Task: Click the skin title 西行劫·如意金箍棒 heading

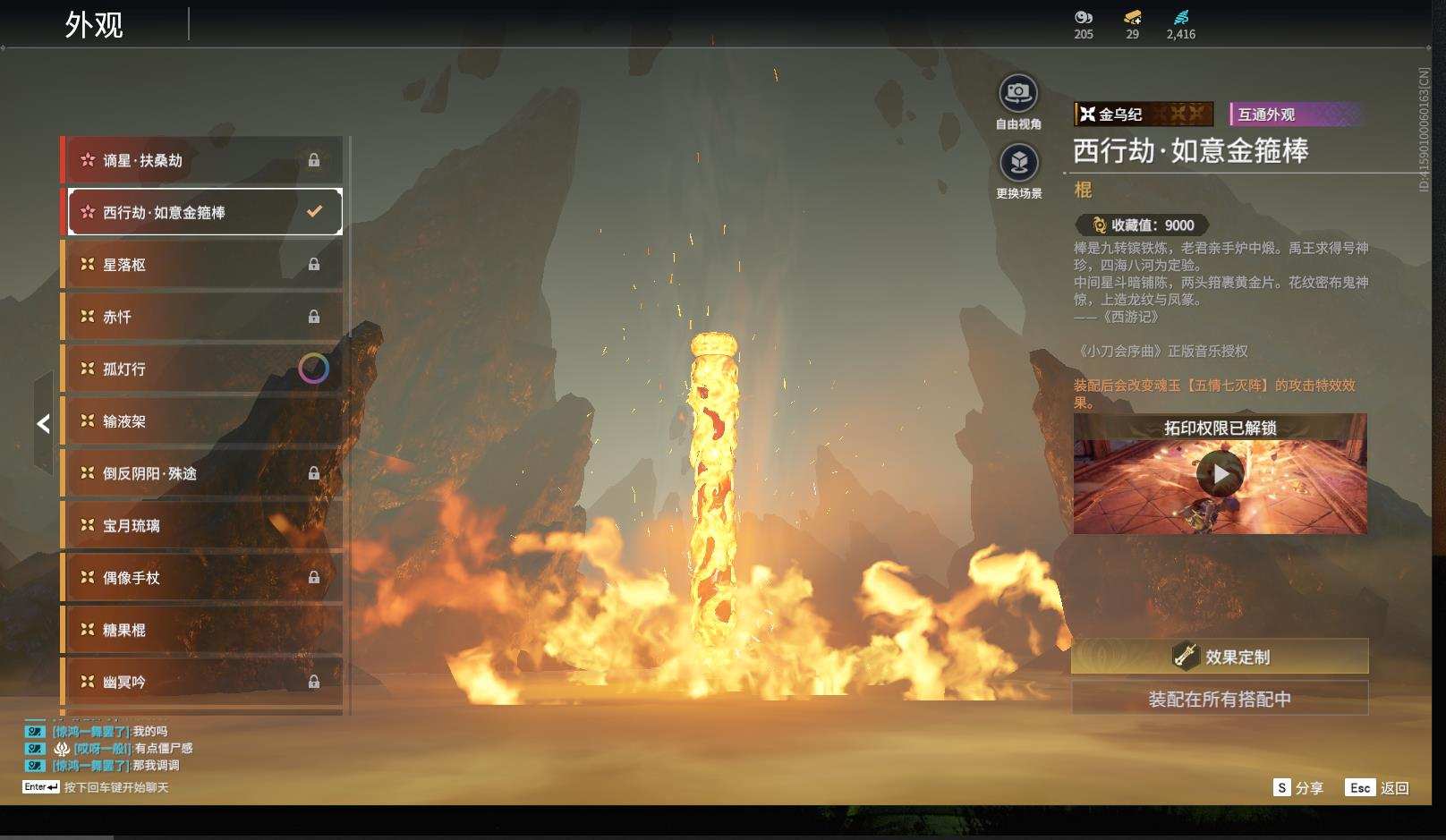Action: point(1191,150)
